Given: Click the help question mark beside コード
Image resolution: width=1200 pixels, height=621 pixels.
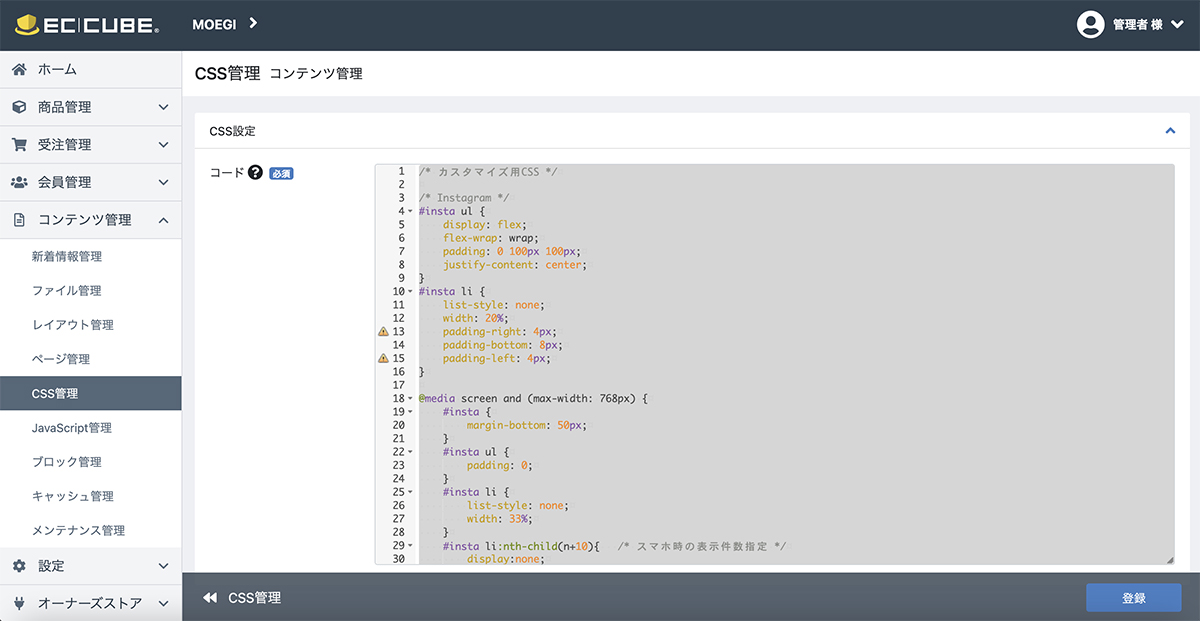Looking at the screenshot, I should [255, 172].
